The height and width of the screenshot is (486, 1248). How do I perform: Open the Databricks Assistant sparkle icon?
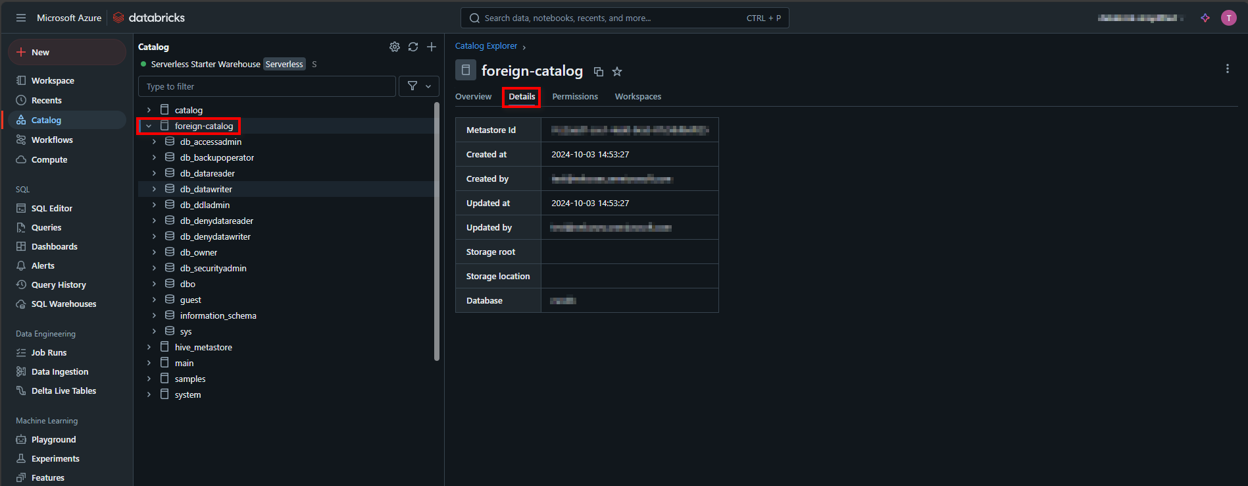1205,18
